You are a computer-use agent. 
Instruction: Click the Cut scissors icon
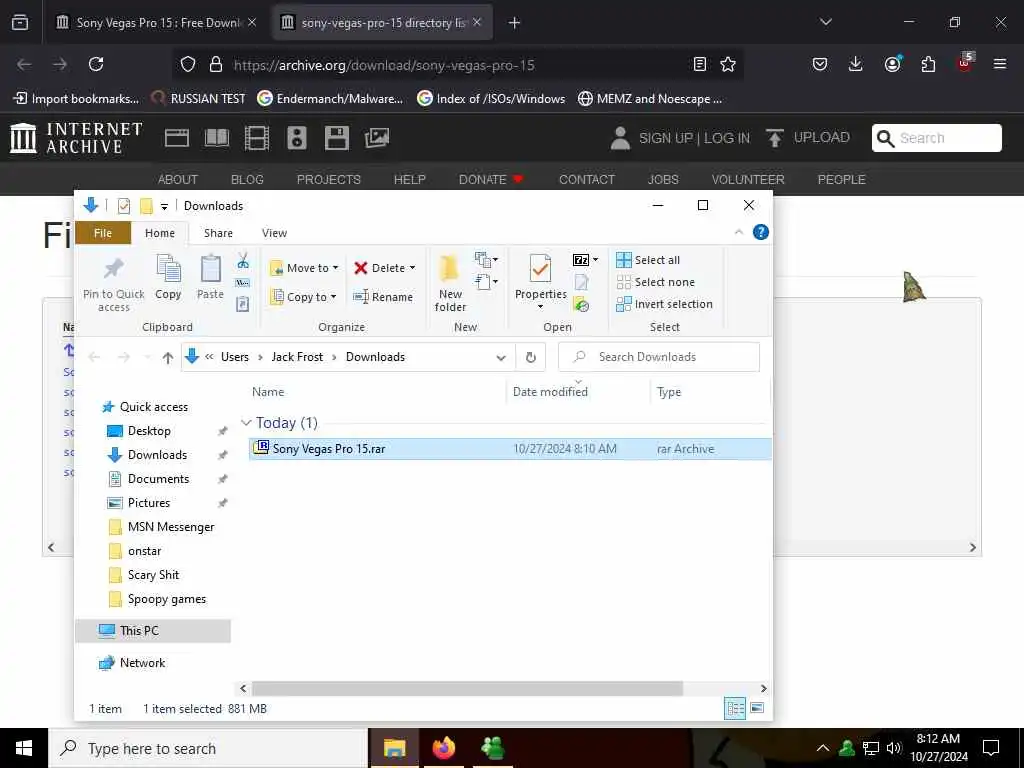(243, 261)
